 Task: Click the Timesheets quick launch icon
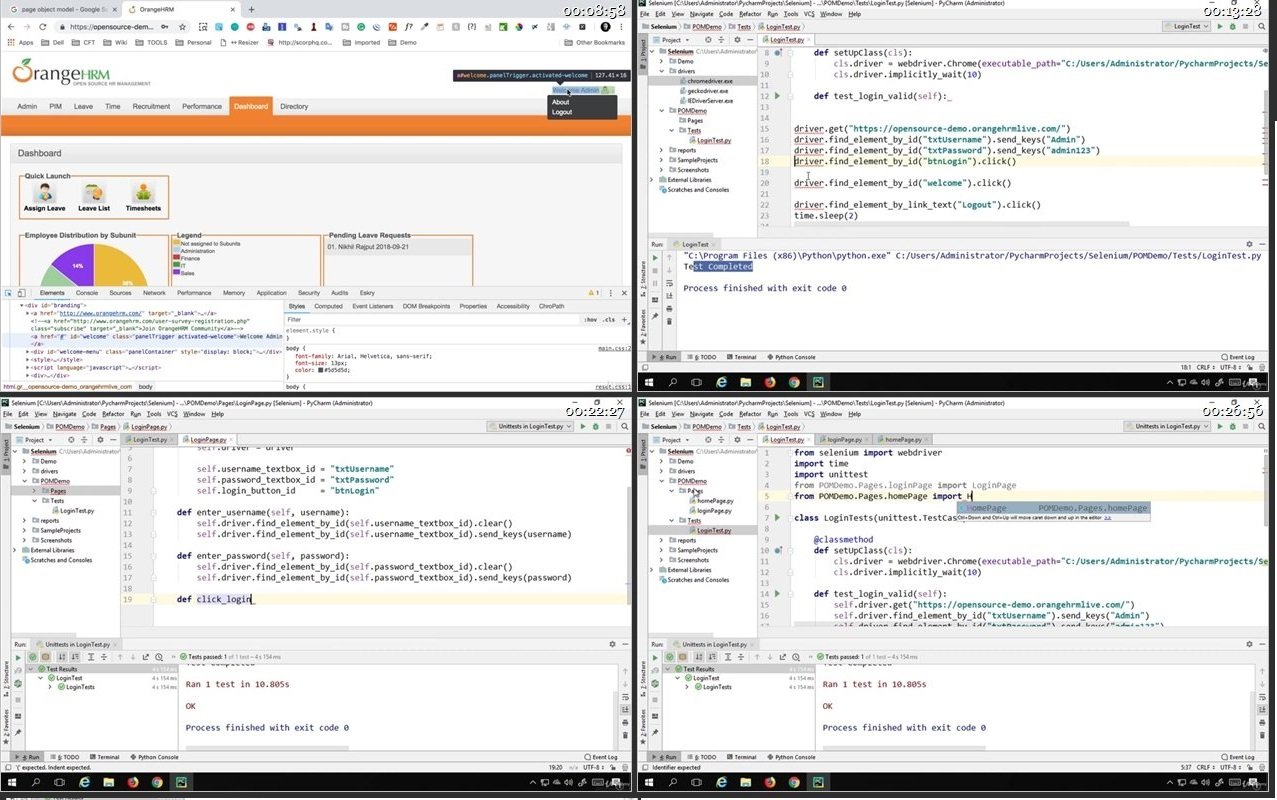pos(143,192)
